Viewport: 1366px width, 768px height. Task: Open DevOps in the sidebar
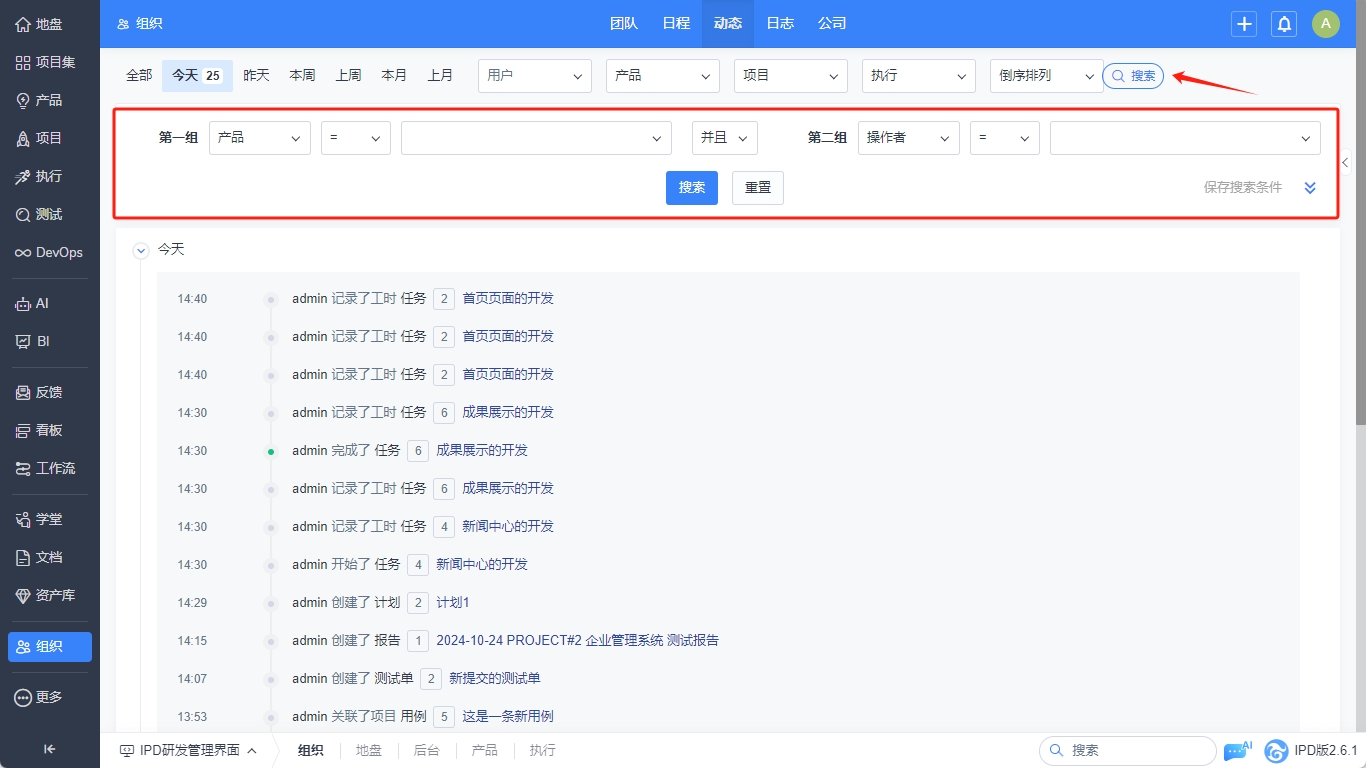(50, 253)
